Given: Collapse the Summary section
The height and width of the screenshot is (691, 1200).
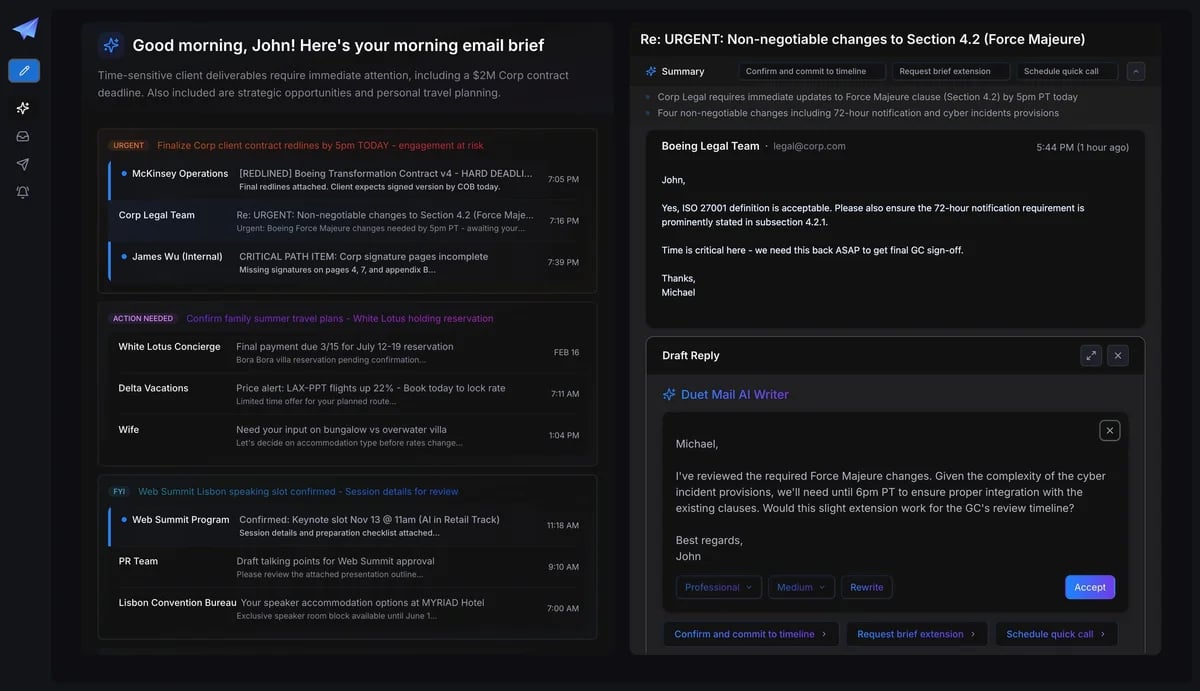Looking at the screenshot, I should 1136,71.
